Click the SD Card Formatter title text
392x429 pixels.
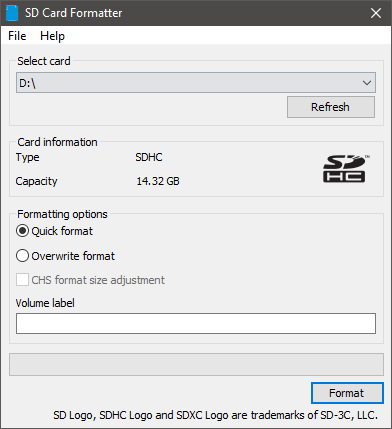click(73, 13)
